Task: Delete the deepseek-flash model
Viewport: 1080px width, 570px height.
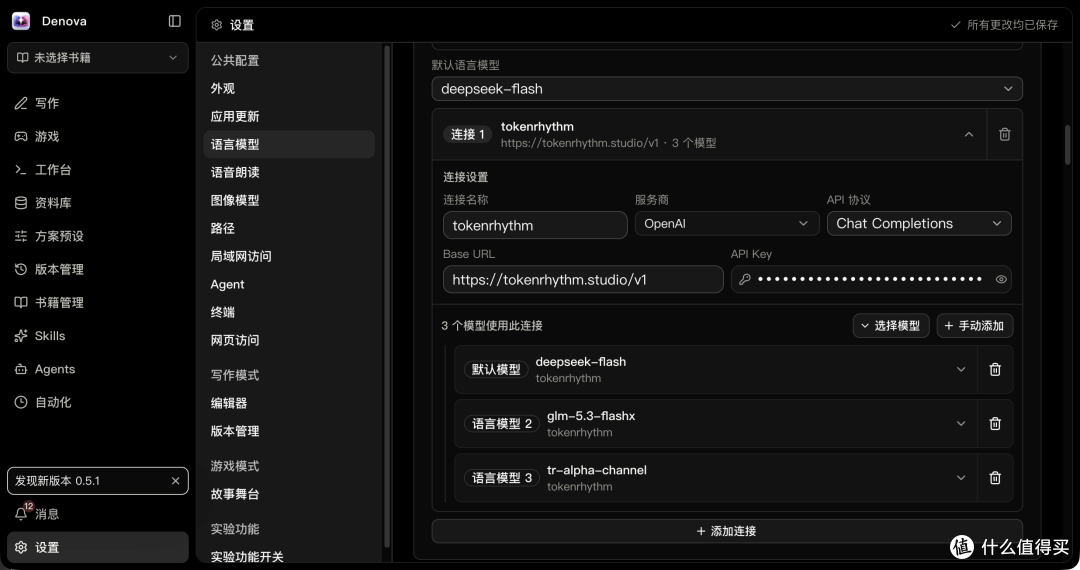Action: pyautogui.click(x=995, y=370)
